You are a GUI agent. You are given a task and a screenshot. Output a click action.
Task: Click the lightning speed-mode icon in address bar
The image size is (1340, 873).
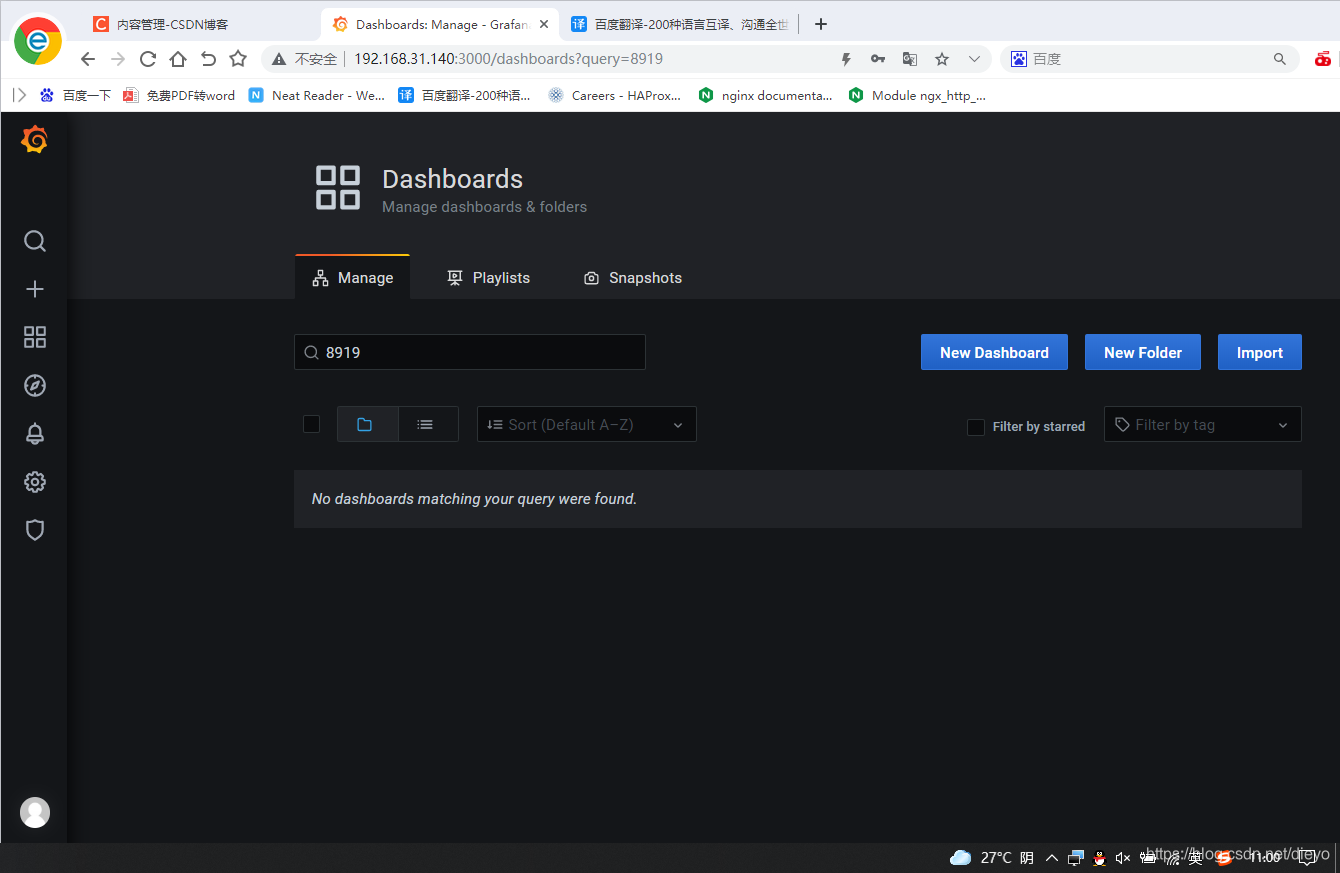(846, 59)
